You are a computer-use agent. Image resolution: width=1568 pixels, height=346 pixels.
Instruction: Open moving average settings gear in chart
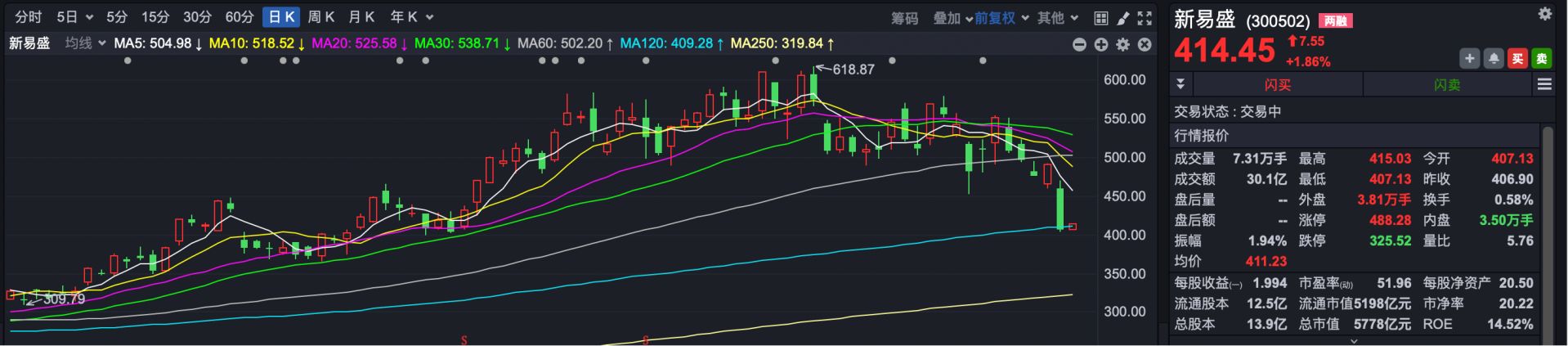coord(1123,44)
